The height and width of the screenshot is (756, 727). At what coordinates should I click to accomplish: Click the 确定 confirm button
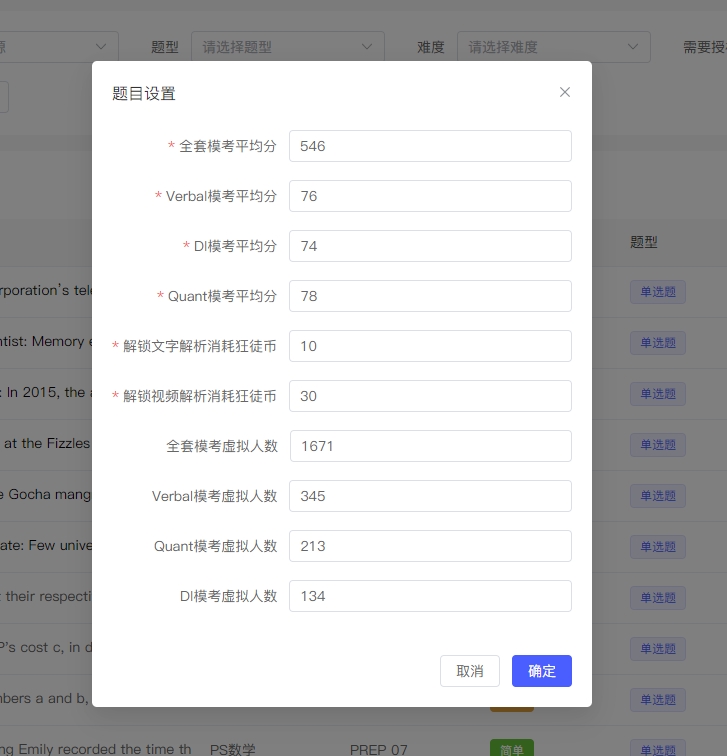pyautogui.click(x=541, y=671)
